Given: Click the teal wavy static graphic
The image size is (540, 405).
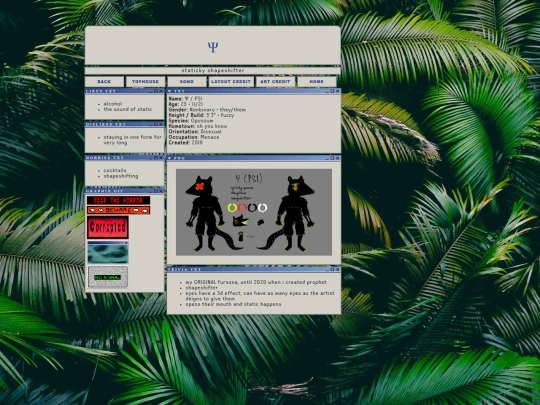Looking at the screenshot, I should [108, 252].
